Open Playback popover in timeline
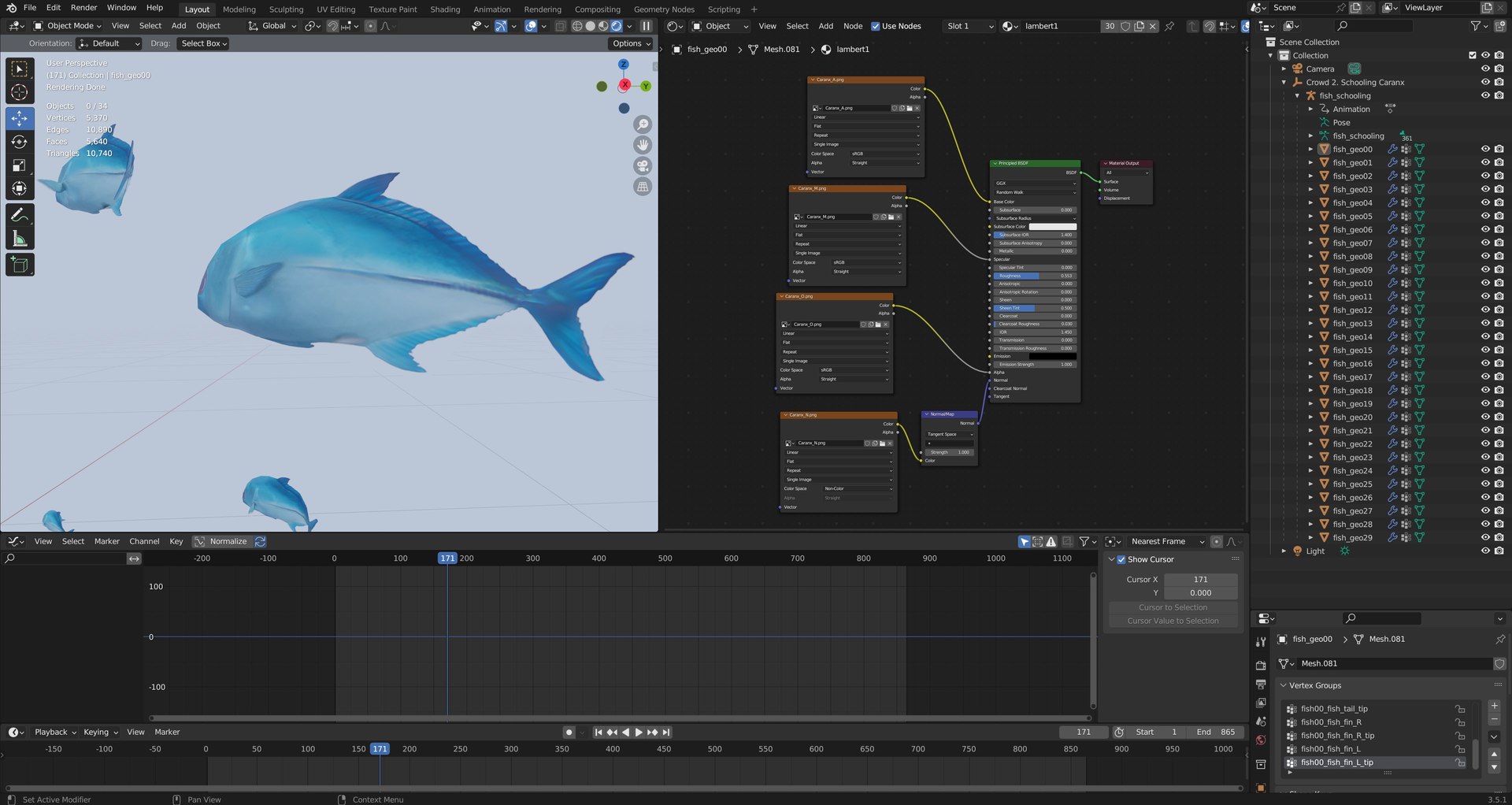1512x805 pixels. click(55, 733)
